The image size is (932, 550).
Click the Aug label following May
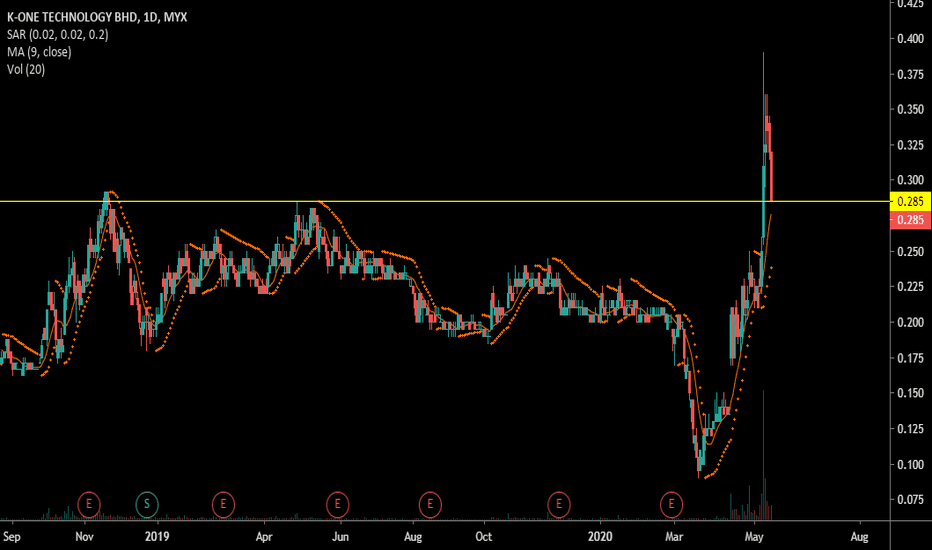[859, 537]
